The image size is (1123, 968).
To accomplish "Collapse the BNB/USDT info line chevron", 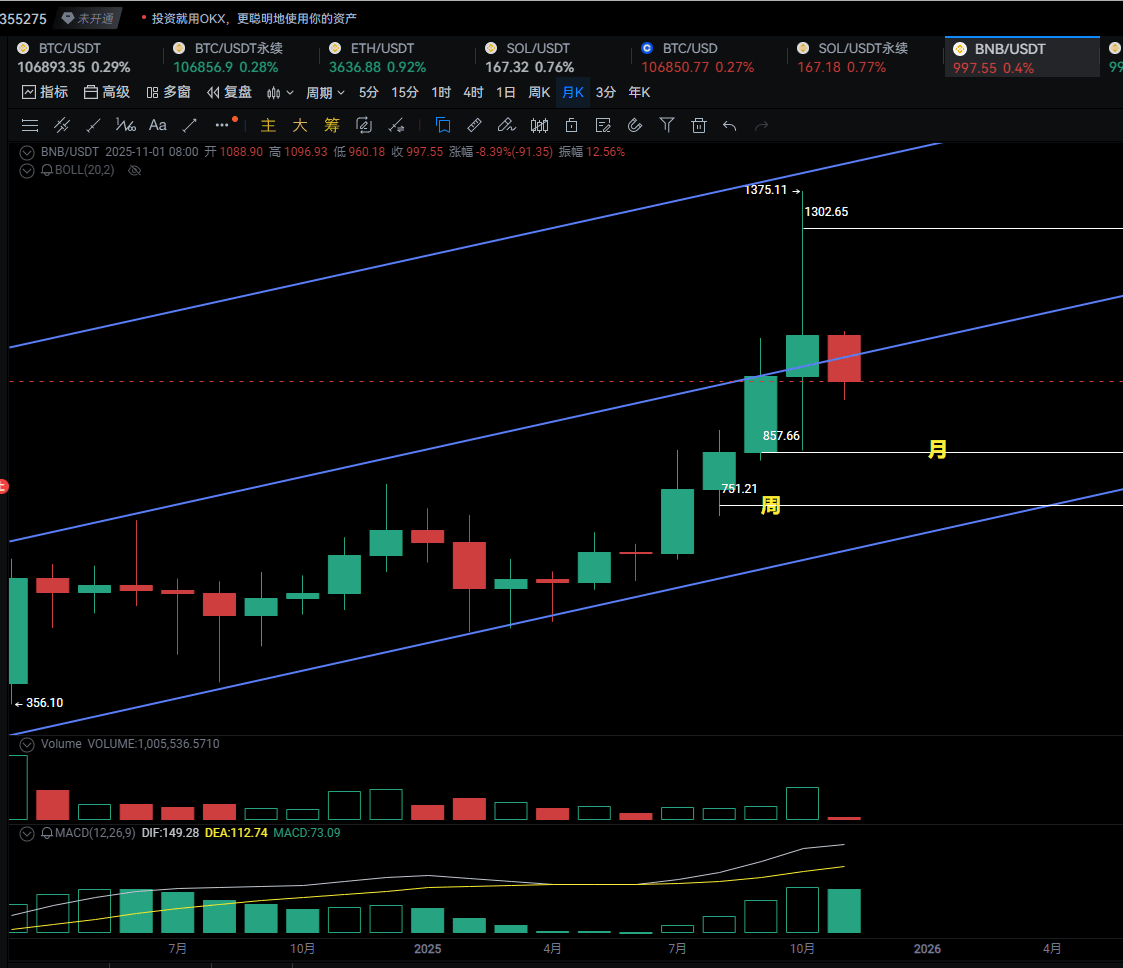I will (x=27, y=152).
